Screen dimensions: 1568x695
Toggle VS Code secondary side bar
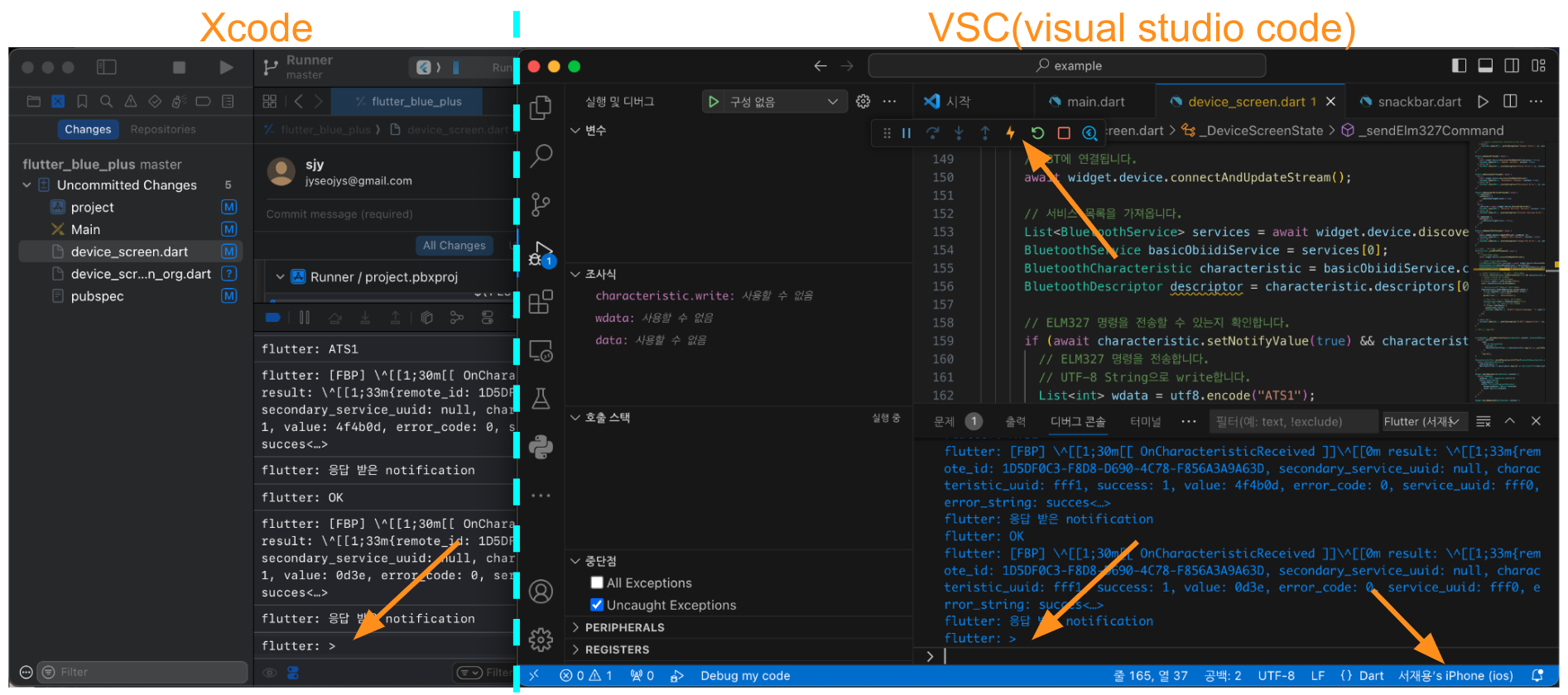coord(1512,65)
